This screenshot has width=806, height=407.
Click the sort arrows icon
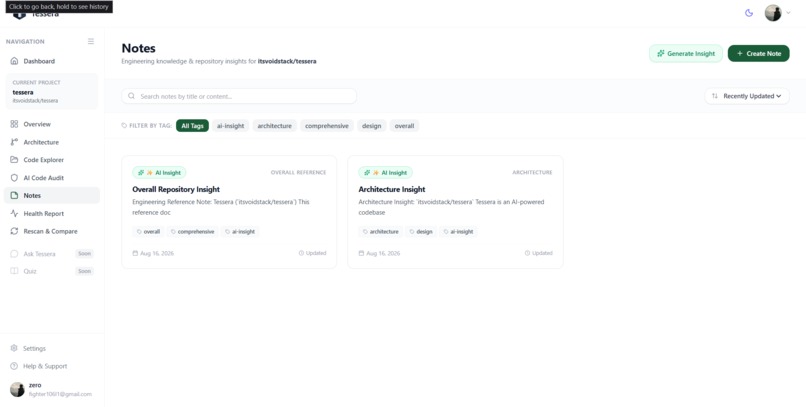tap(715, 96)
